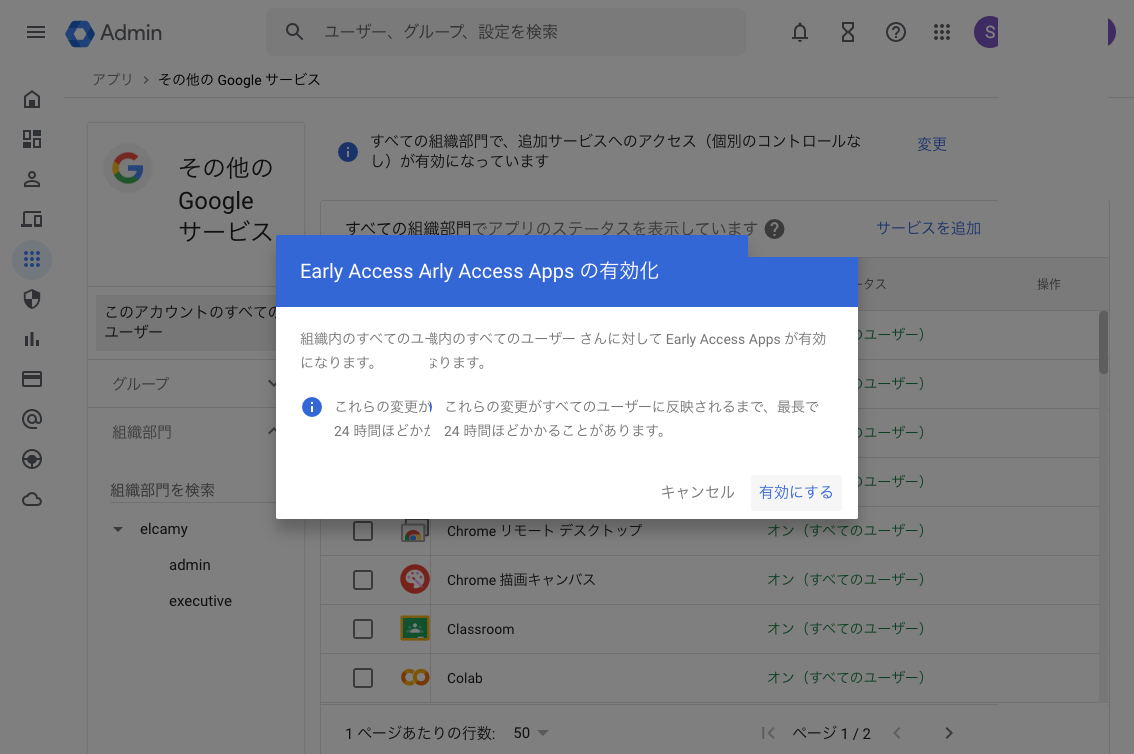Open the rows per page dropdown

coord(531,733)
